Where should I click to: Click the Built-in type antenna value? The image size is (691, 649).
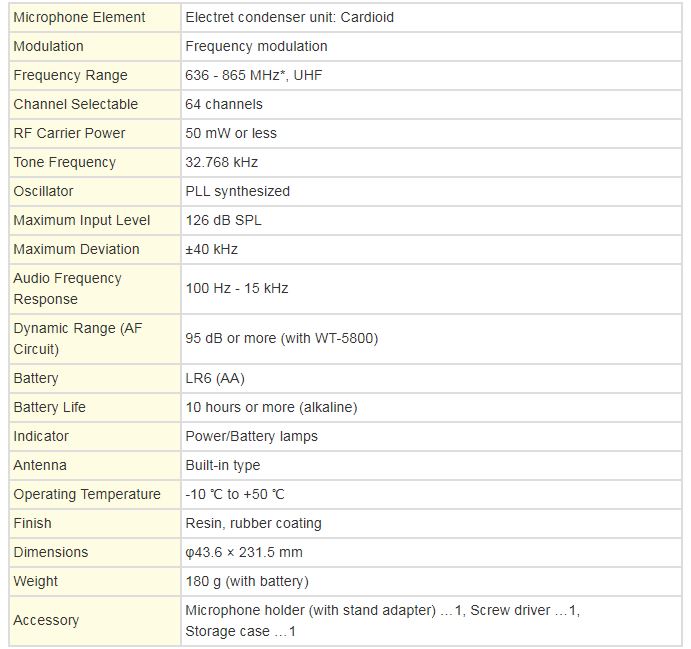pos(223,466)
